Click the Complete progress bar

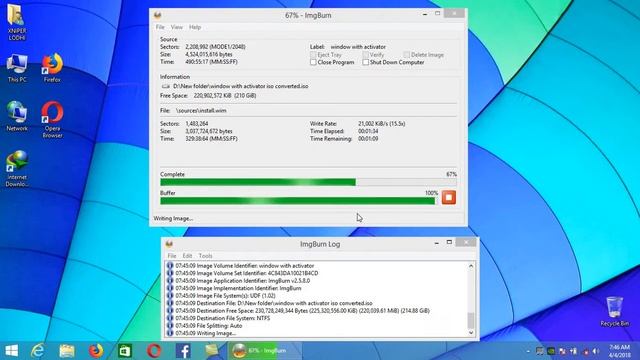[308, 182]
